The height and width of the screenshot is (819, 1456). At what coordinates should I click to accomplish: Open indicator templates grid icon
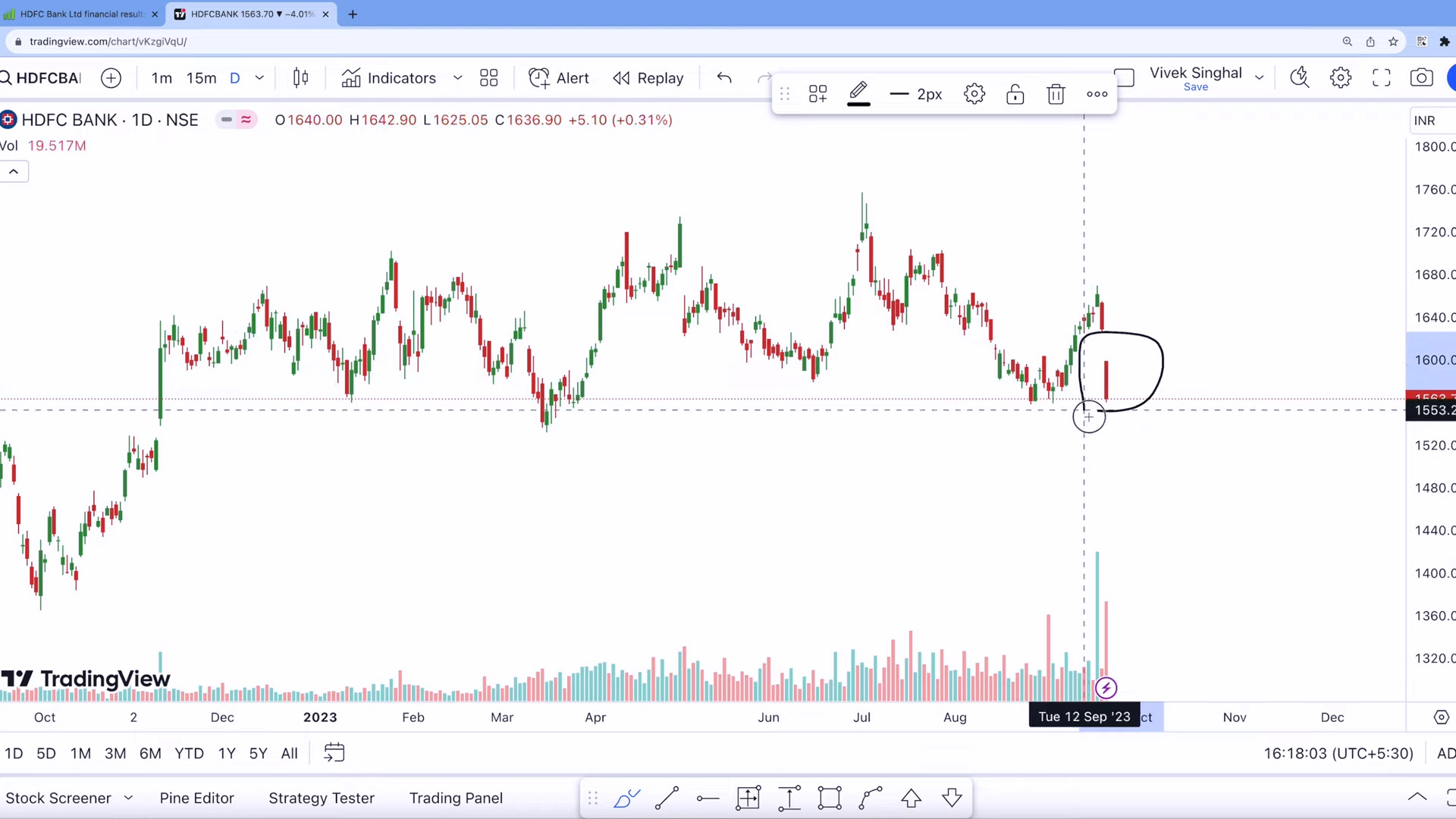pyautogui.click(x=489, y=78)
